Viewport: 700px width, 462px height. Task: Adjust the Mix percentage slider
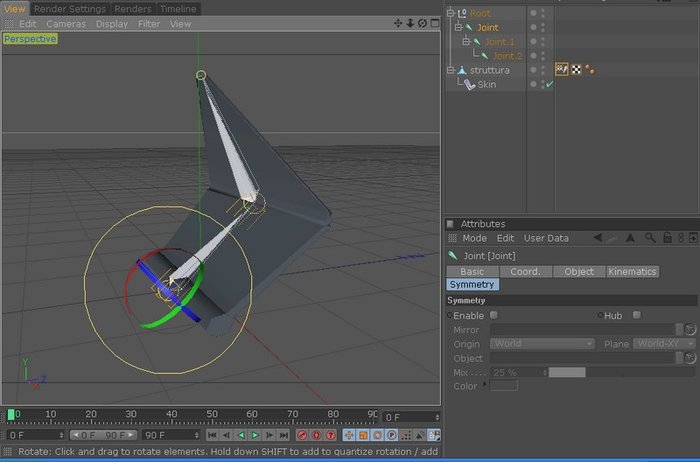click(x=621, y=372)
